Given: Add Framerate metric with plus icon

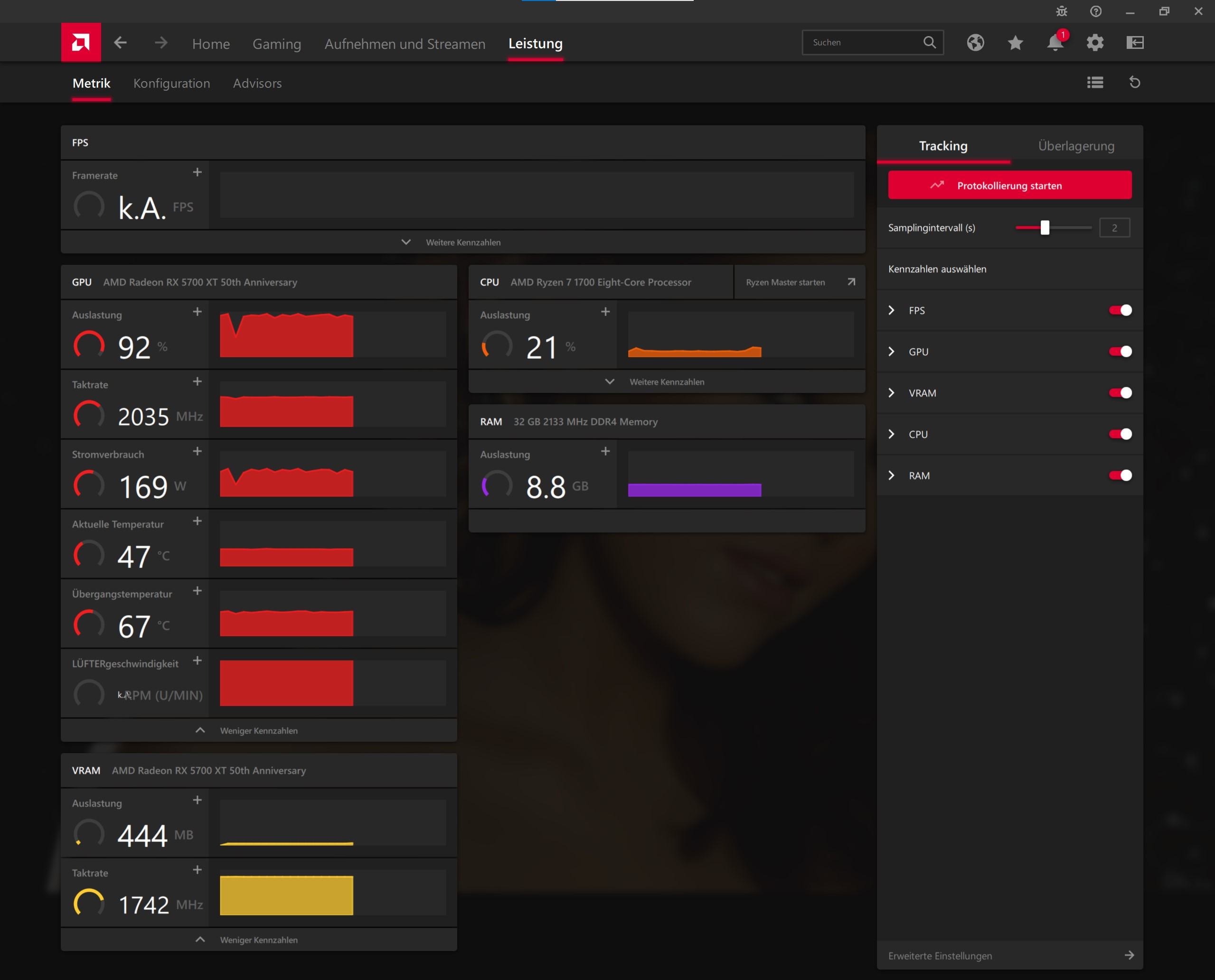Looking at the screenshot, I should [x=197, y=172].
